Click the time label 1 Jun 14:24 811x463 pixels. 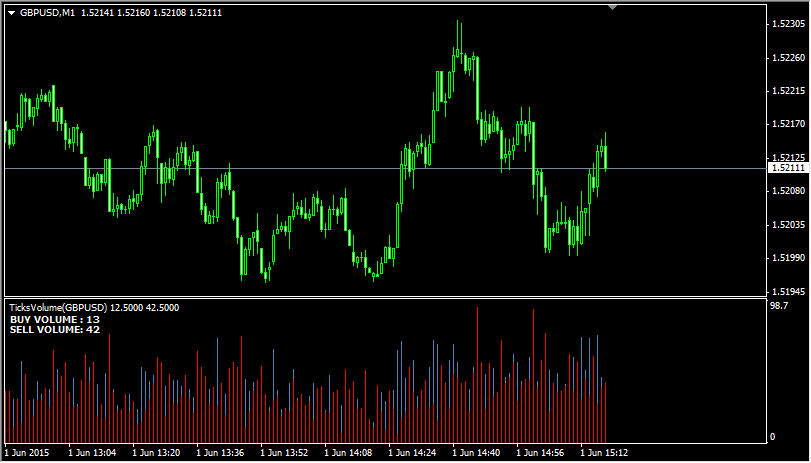pos(413,453)
